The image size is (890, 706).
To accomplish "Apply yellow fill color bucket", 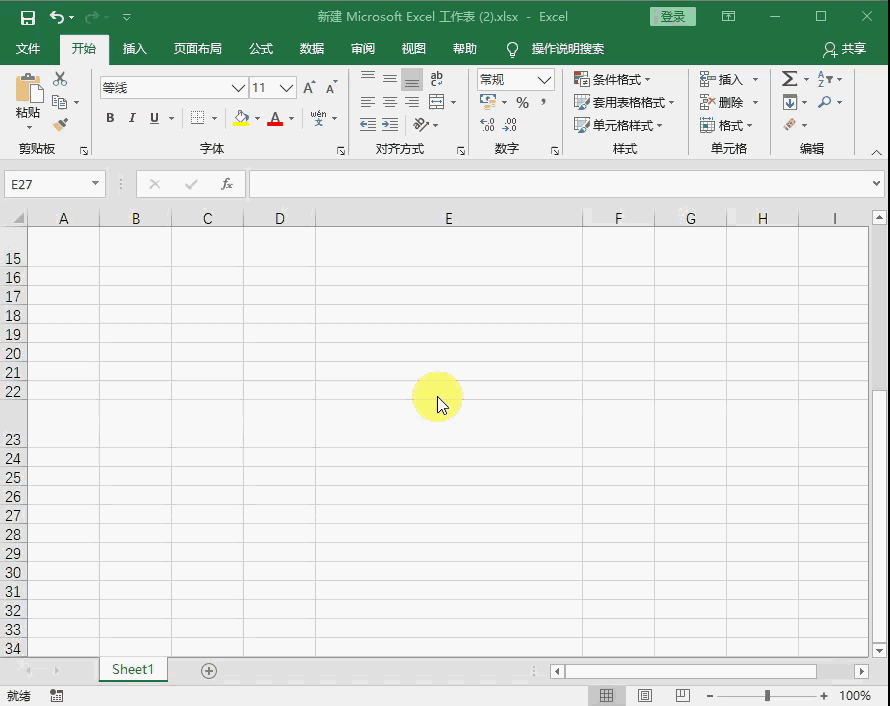I will coord(241,118).
